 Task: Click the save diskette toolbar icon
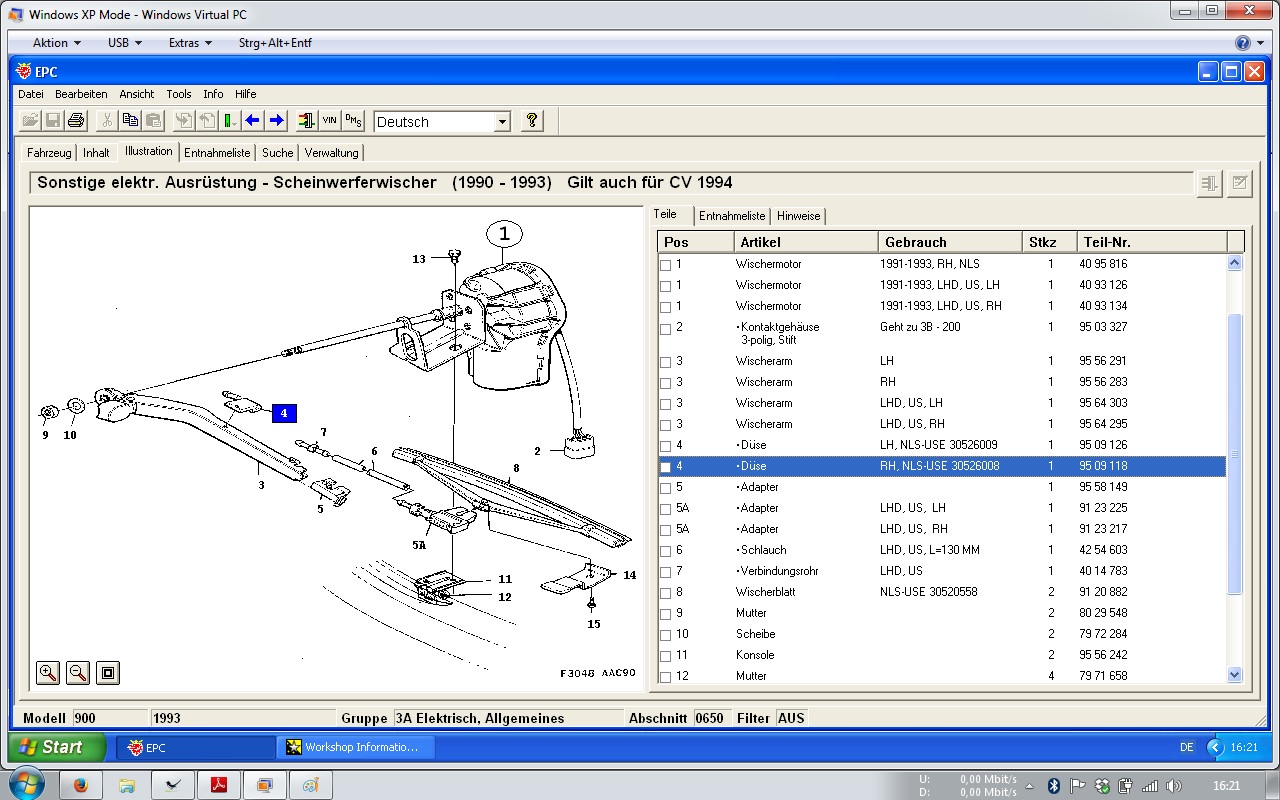click(53, 121)
